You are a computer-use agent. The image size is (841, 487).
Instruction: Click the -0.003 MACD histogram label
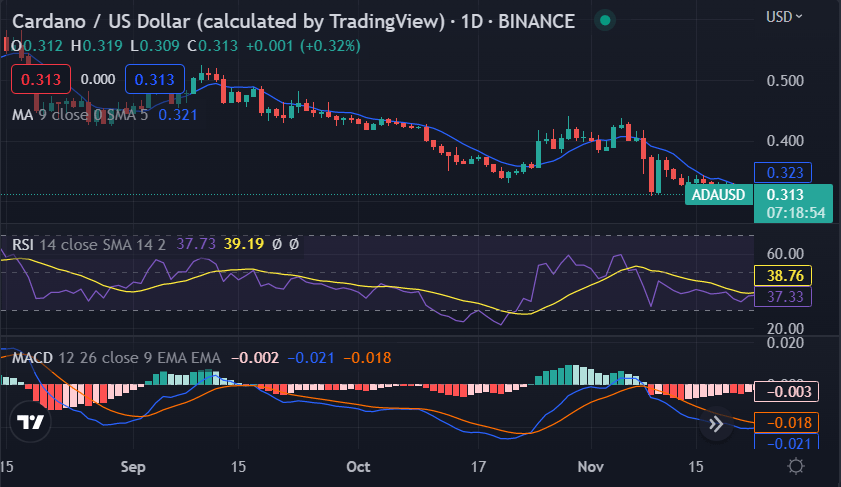pos(786,392)
